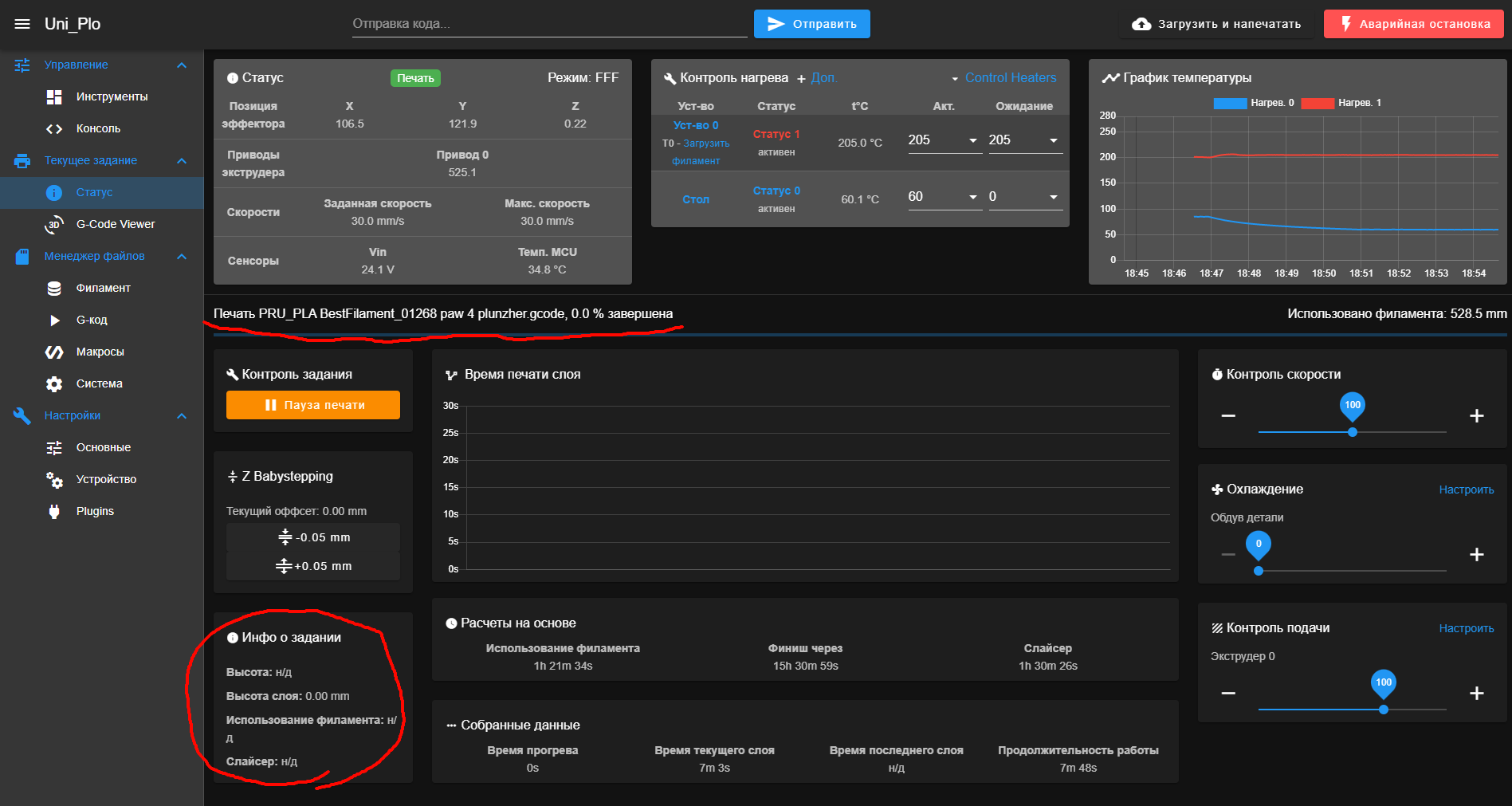Screen dimensions: 1512x806
Task: Click the Инструменты dashboard icon
Action: tap(54, 96)
